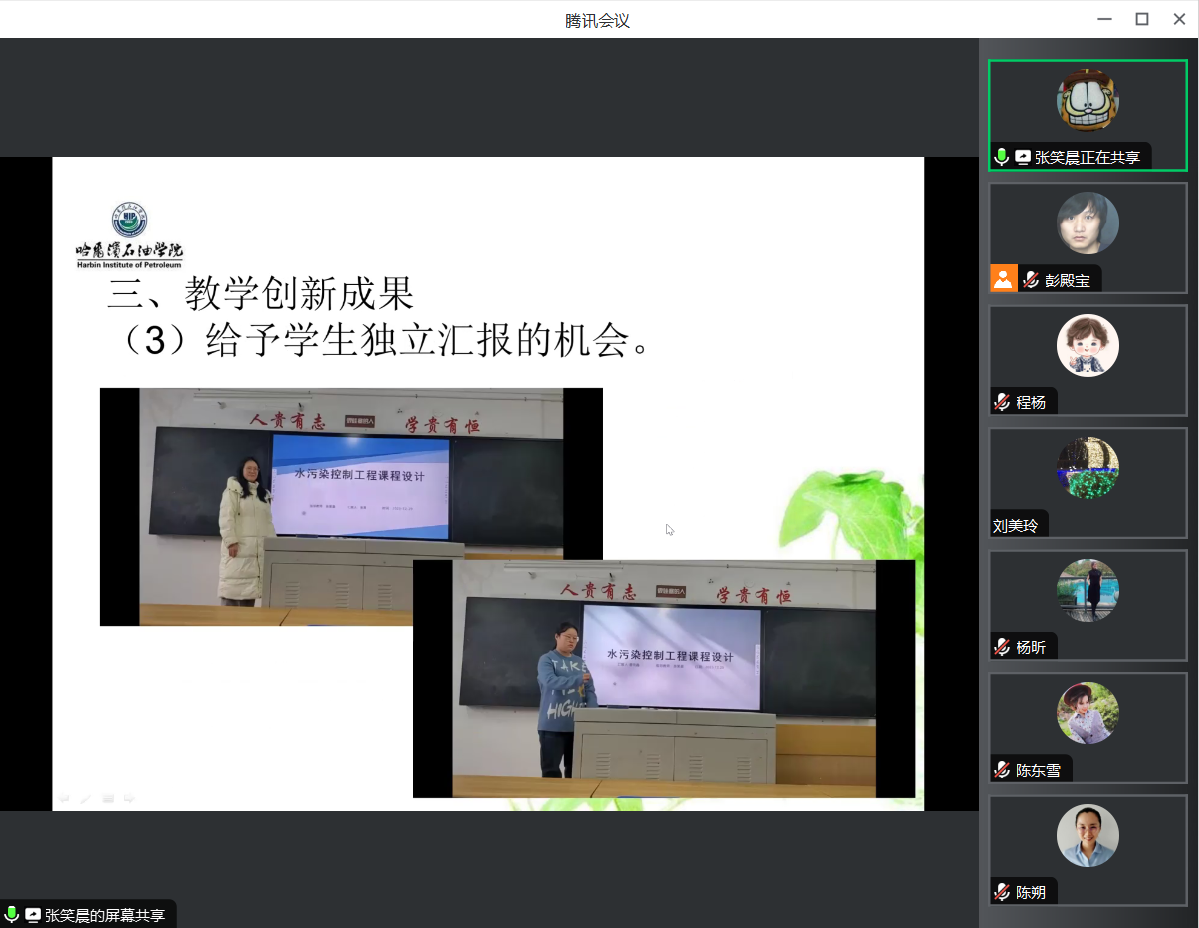
Task: Click the muted microphone icon of 陈东雪
Action: click(1002, 770)
